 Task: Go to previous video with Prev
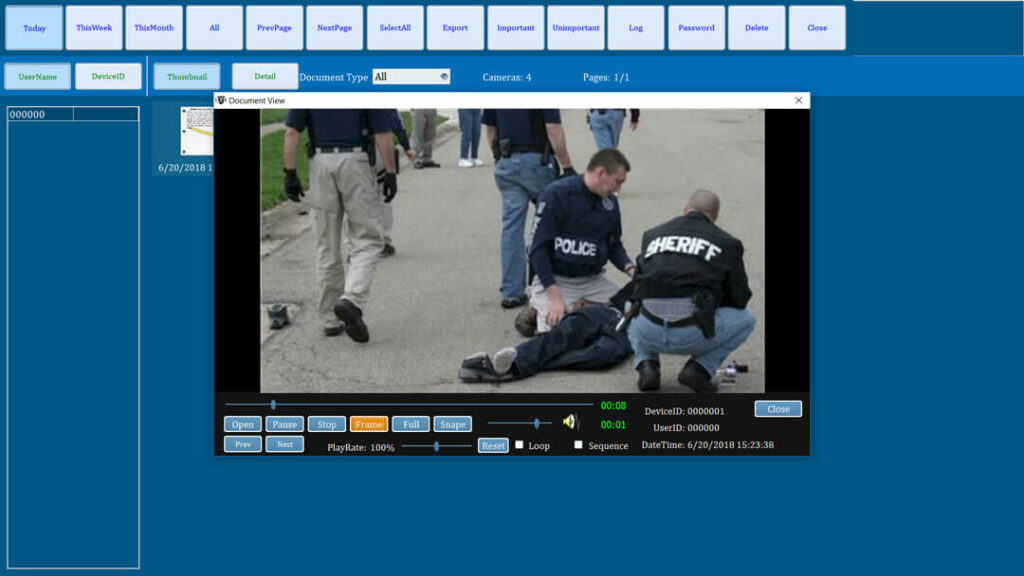click(242, 444)
